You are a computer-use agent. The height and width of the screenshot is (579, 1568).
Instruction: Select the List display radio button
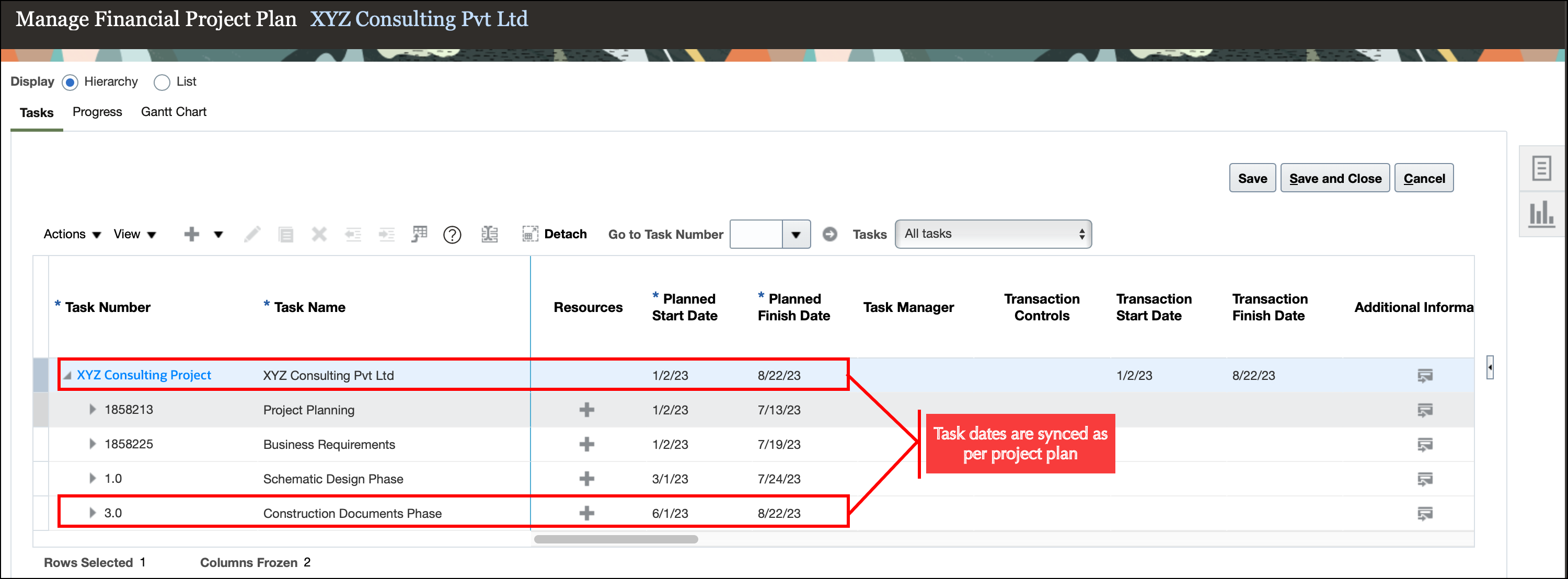pyautogui.click(x=162, y=82)
